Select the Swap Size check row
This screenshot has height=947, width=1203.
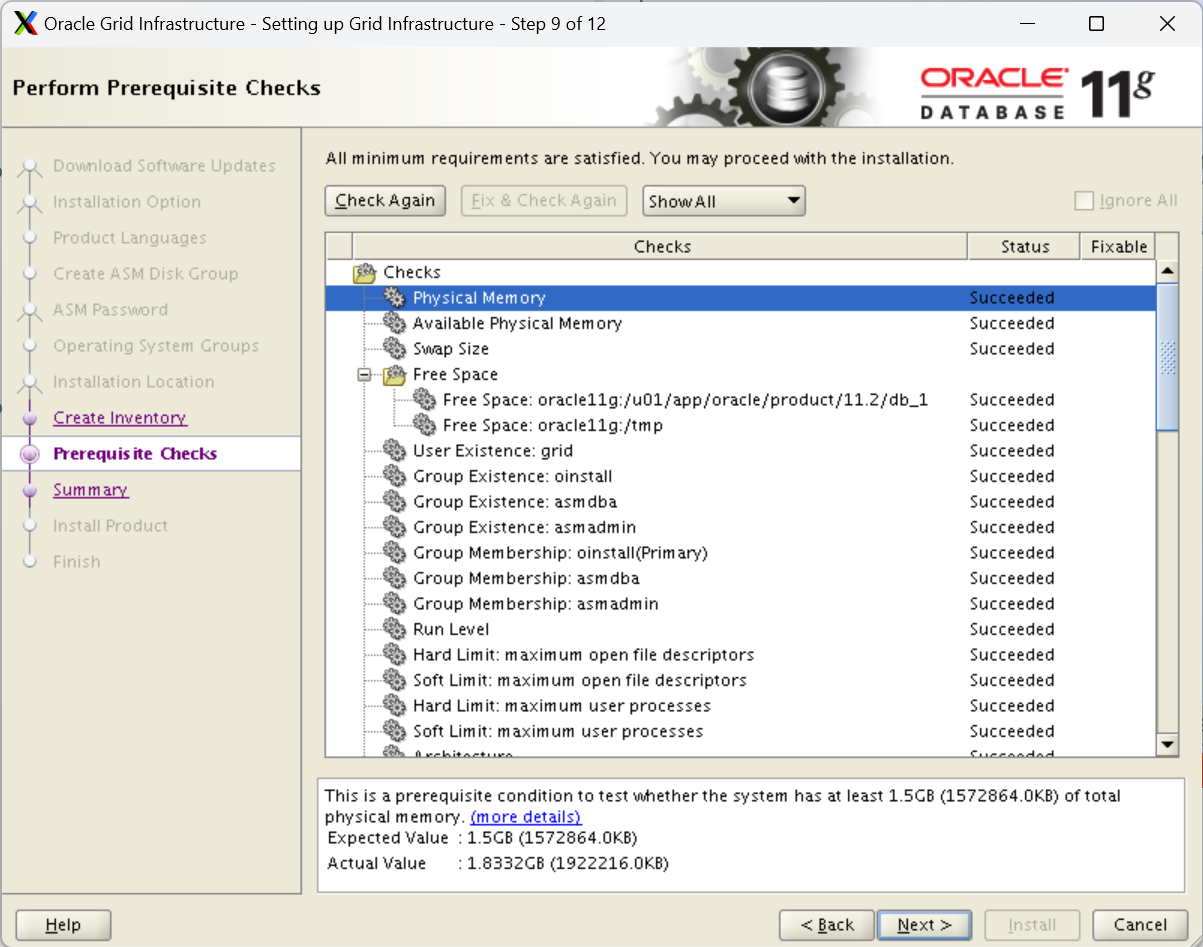pos(740,348)
